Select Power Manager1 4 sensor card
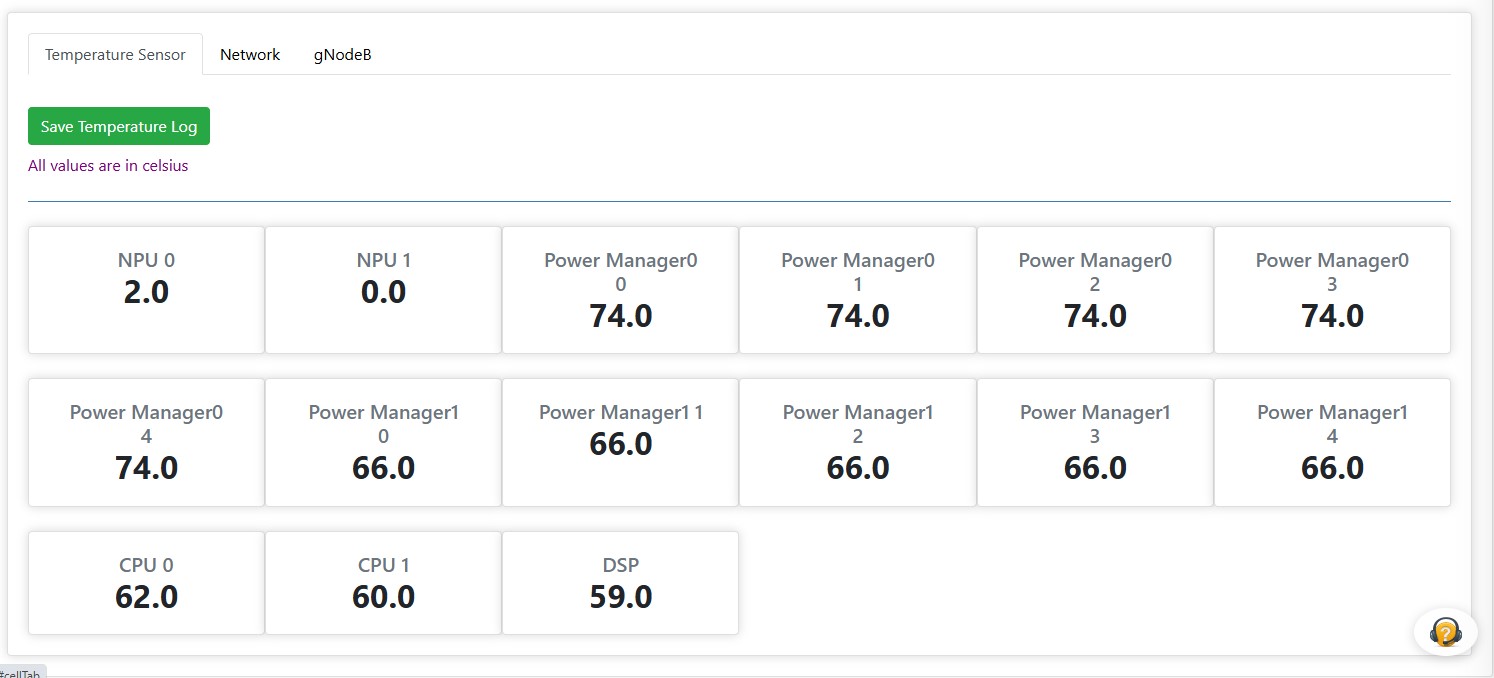This screenshot has height=678, width=1494. click(1332, 442)
